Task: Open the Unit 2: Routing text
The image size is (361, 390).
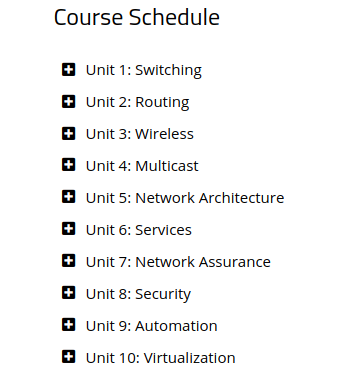Action: 137,102
